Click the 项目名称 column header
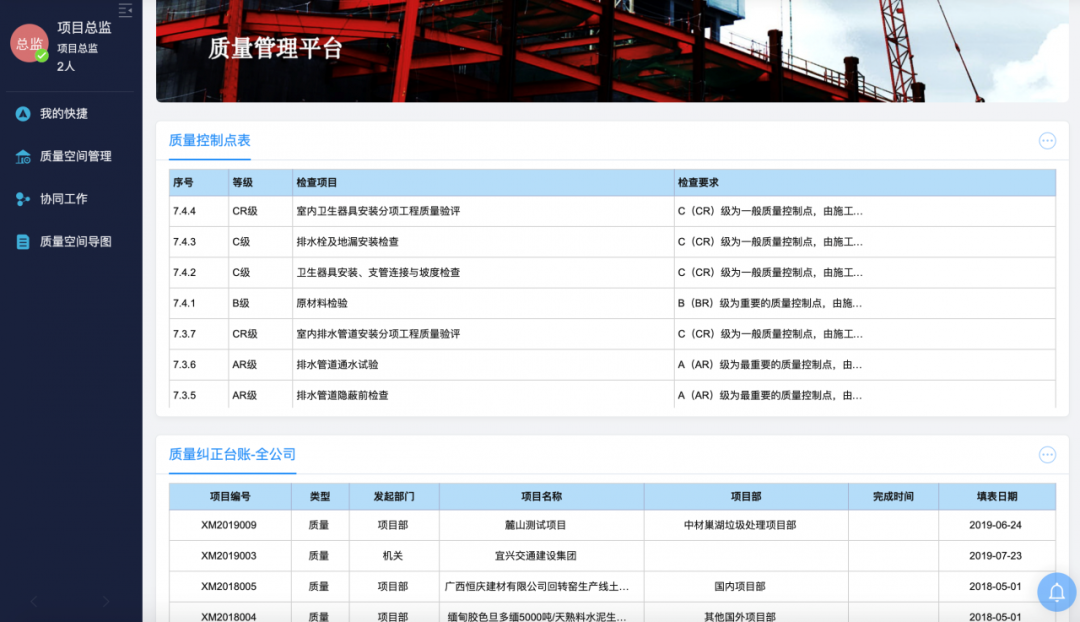Image resolution: width=1080 pixels, height=622 pixels. [541, 497]
